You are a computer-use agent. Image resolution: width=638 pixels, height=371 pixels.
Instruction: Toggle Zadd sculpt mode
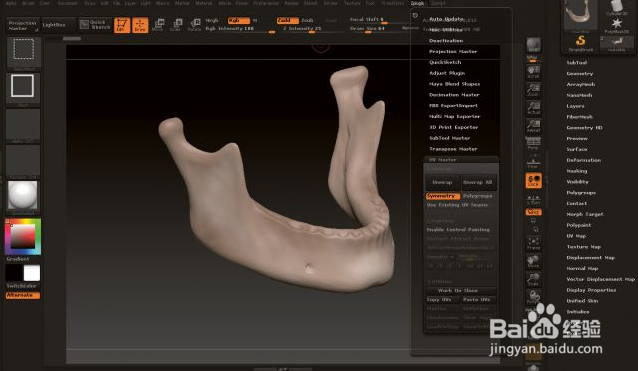pyautogui.click(x=288, y=20)
